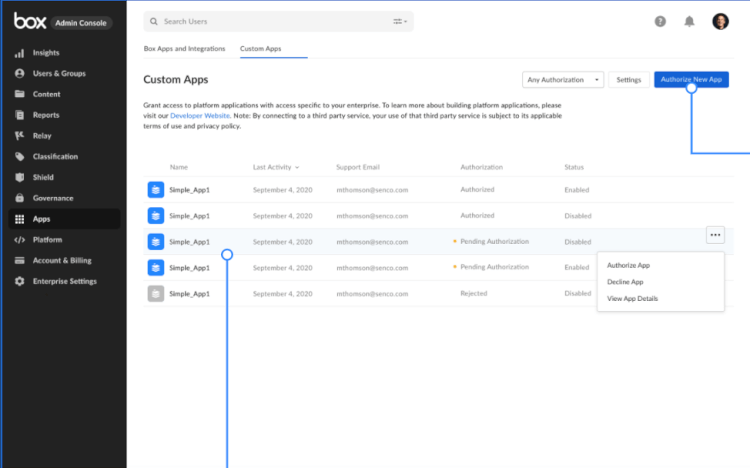This screenshot has width=750, height=468.
Task: Open Platform in the sidebar
Action: click(x=47, y=240)
